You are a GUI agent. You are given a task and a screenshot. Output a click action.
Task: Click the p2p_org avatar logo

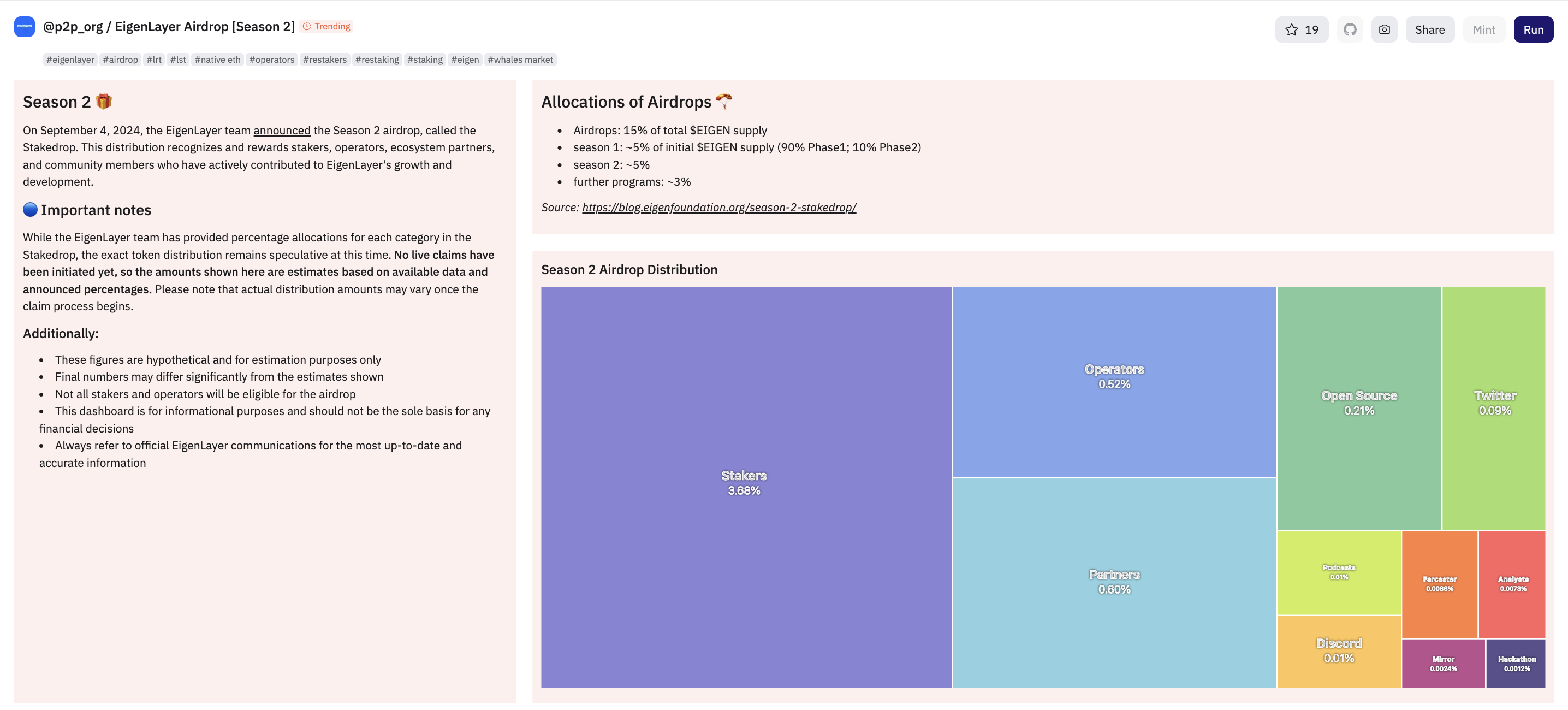(25, 27)
